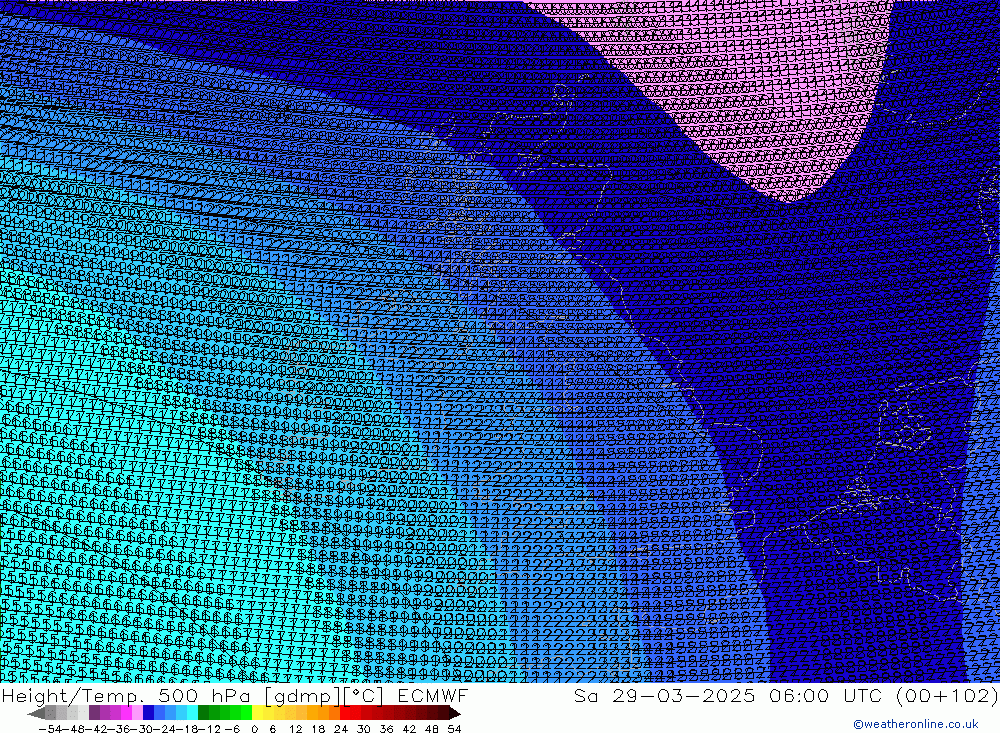
Task: Select the cyan legend swatch
Action: 192,713
